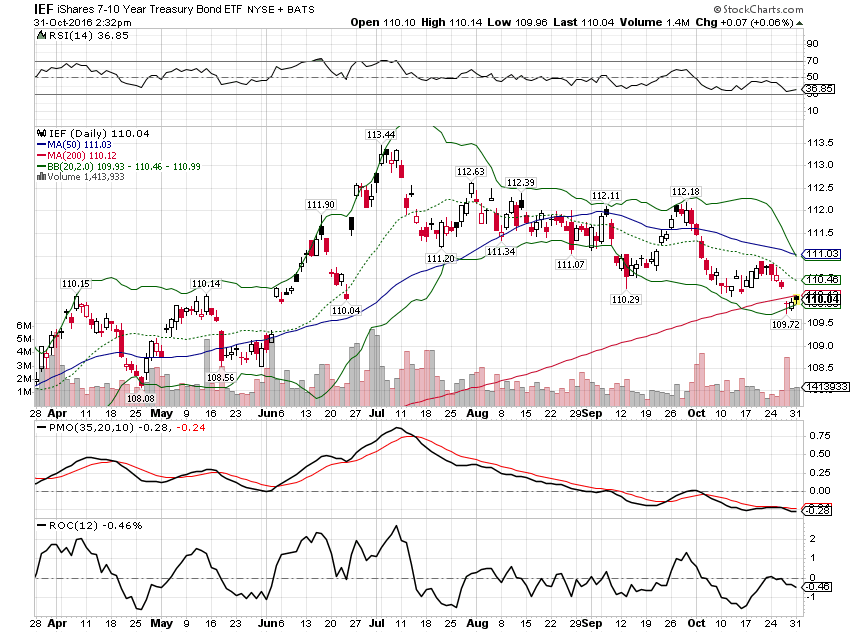This screenshot has height=633, width=850.
Task: Click the Open 110.10 value in header
Action: pyautogui.click(x=383, y=22)
